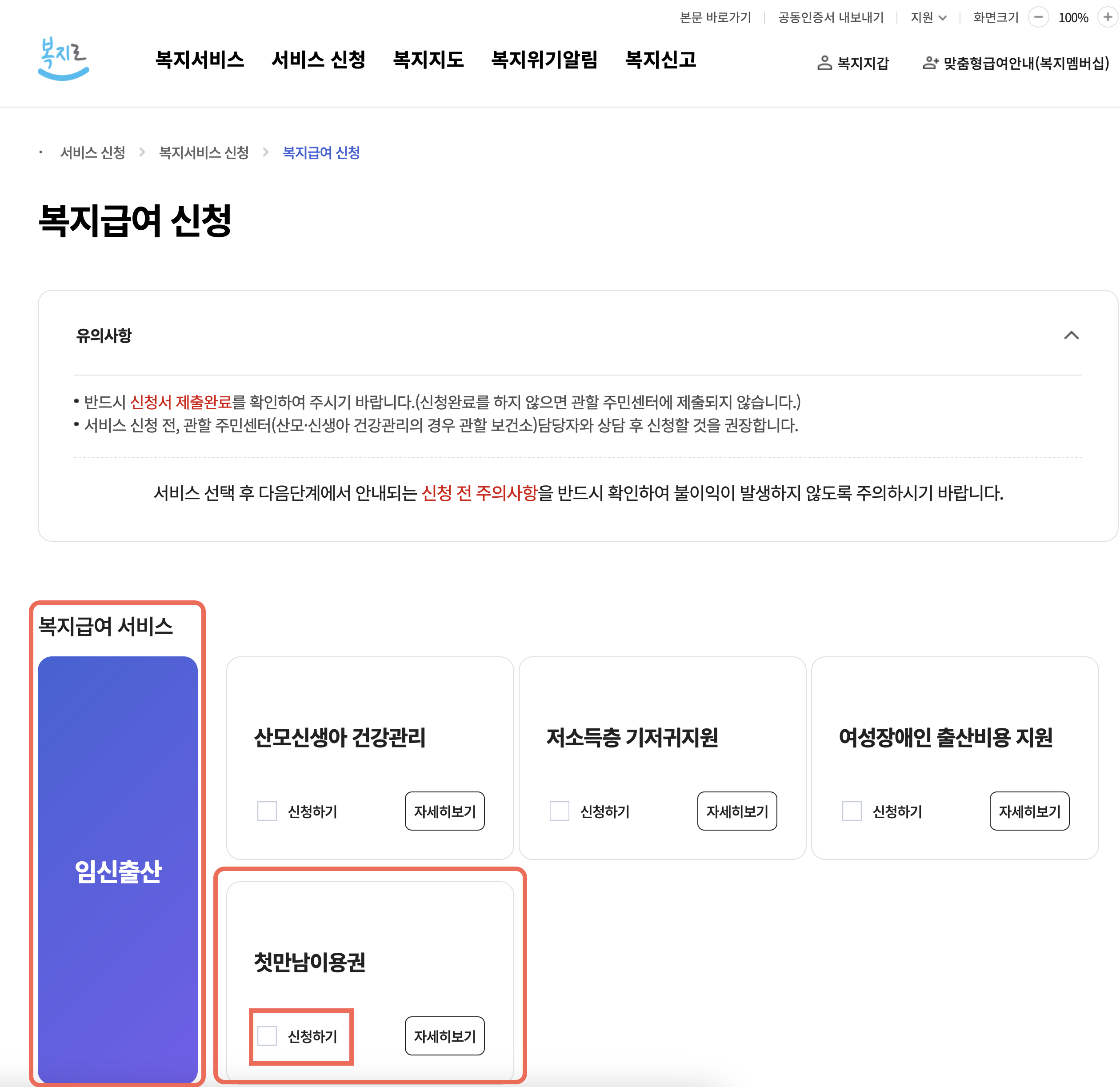Screen dimensions: 1120x1087
Task: Open the 서비스 신청 main menu
Action: 318,60
